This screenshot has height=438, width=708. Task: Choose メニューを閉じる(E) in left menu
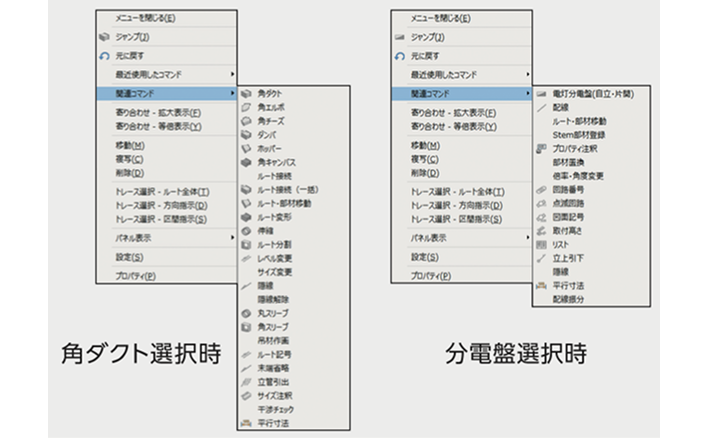[145, 19]
